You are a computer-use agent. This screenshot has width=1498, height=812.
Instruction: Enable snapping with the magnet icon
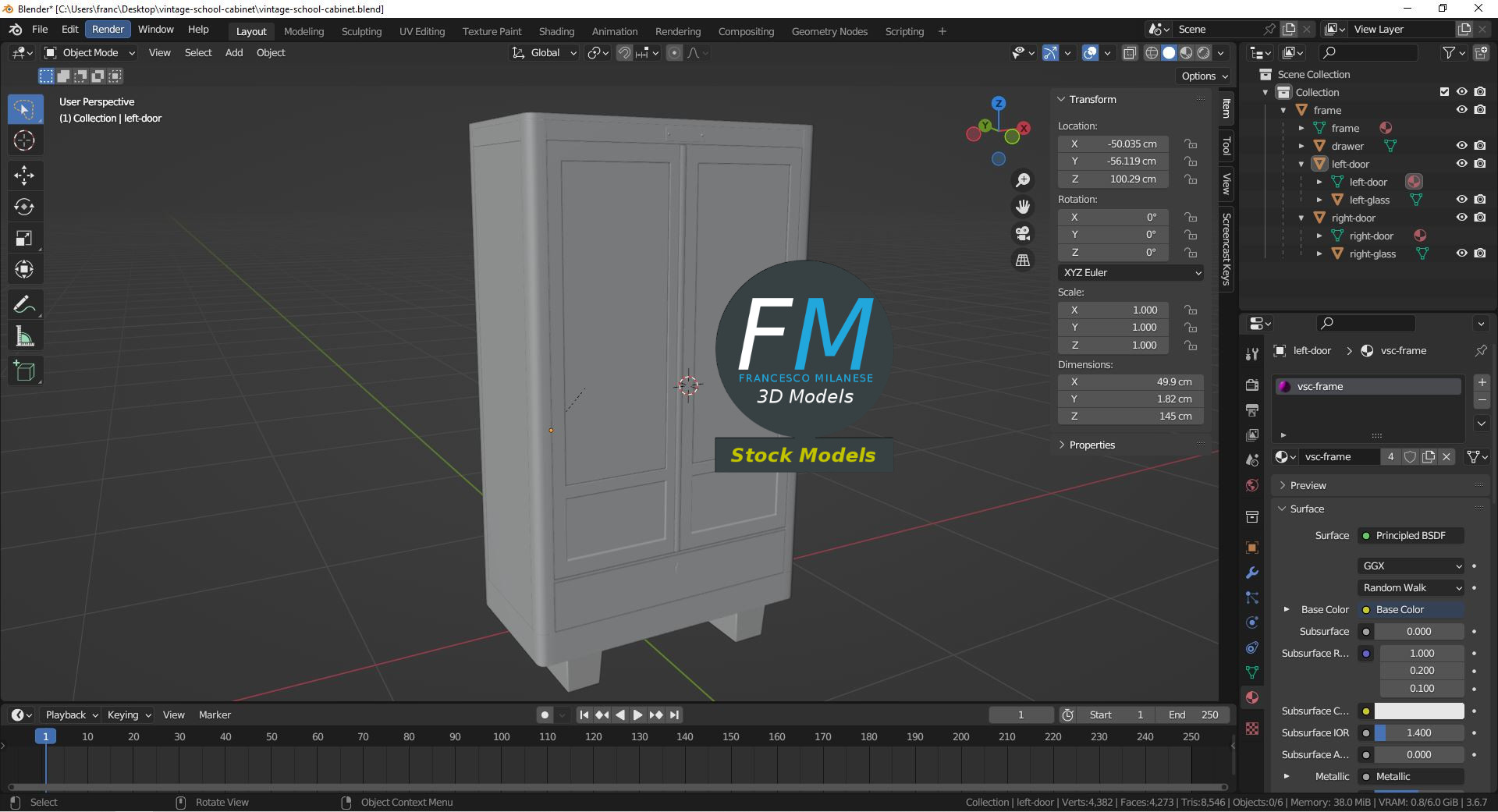coord(624,53)
